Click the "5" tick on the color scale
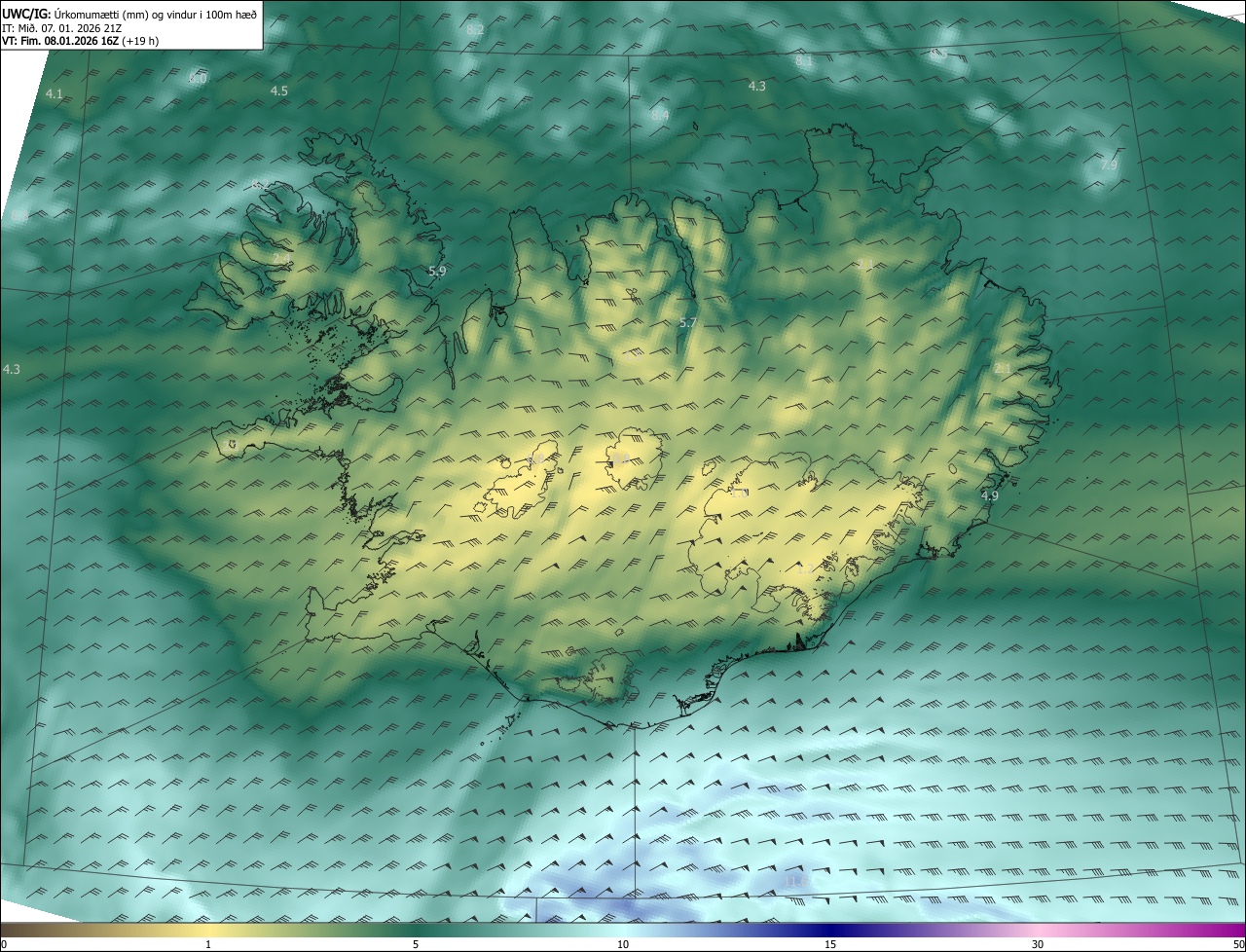 coord(416,944)
